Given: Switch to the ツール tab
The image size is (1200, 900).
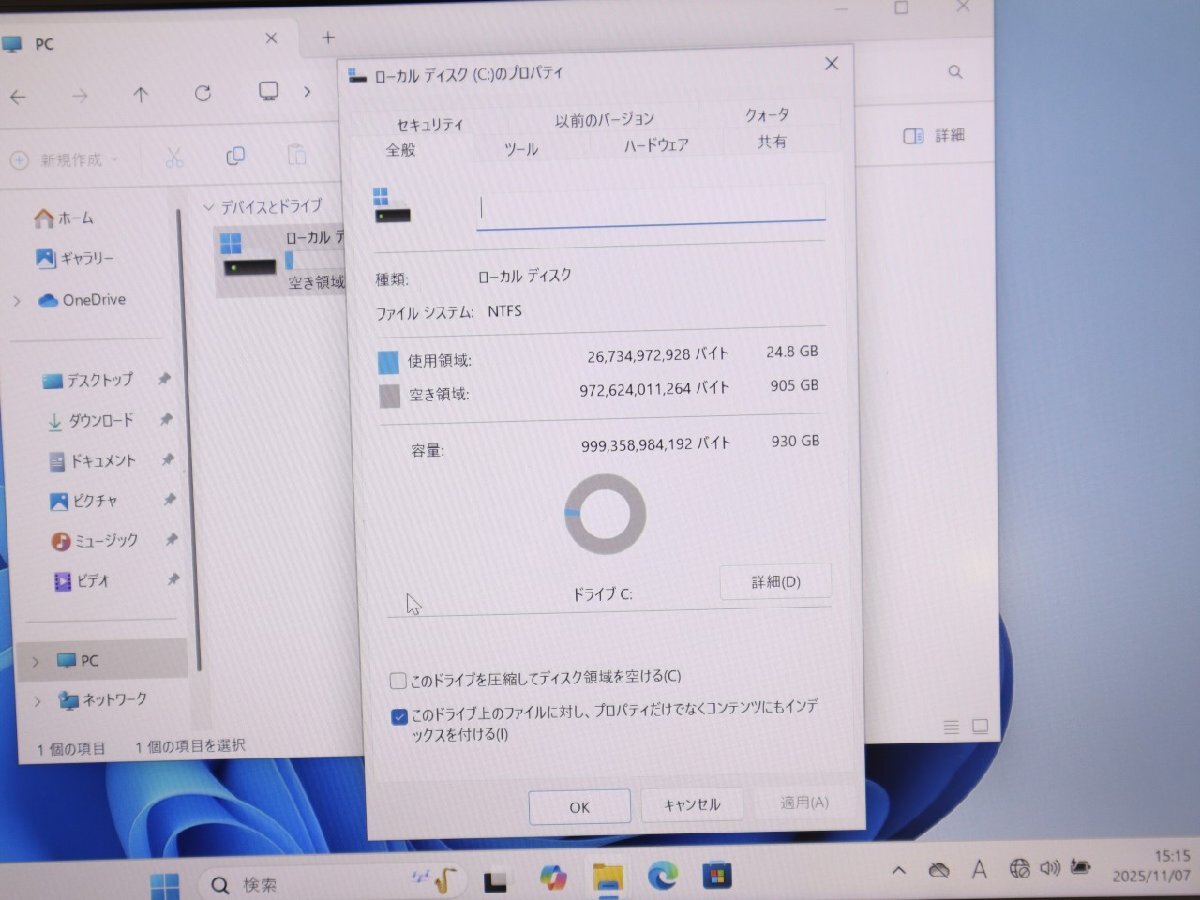Looking at the screenshot, I should click(x=521, y=148).
